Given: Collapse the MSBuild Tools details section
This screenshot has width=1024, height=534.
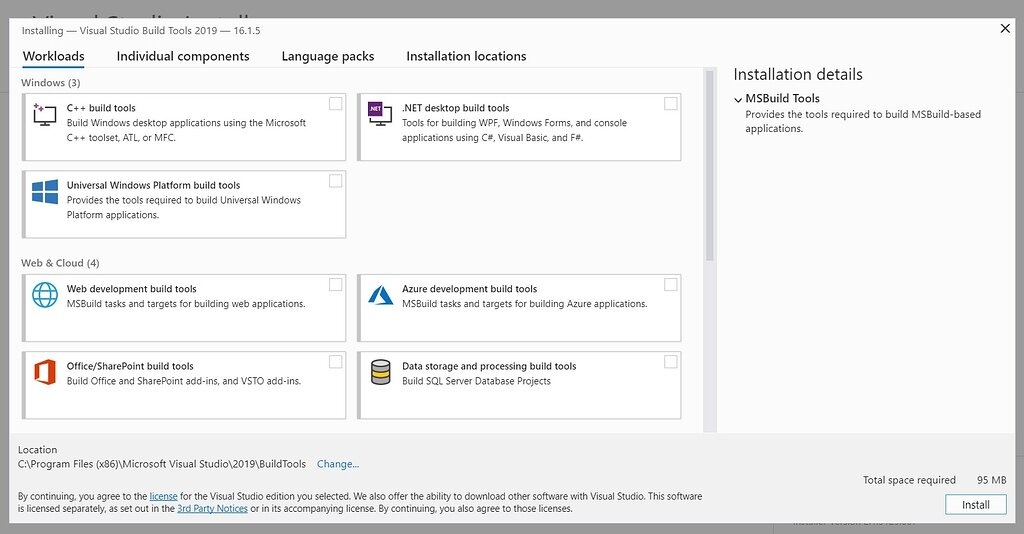Looking at the screenshot, I should pyautogui.click(x=738, y=99).
